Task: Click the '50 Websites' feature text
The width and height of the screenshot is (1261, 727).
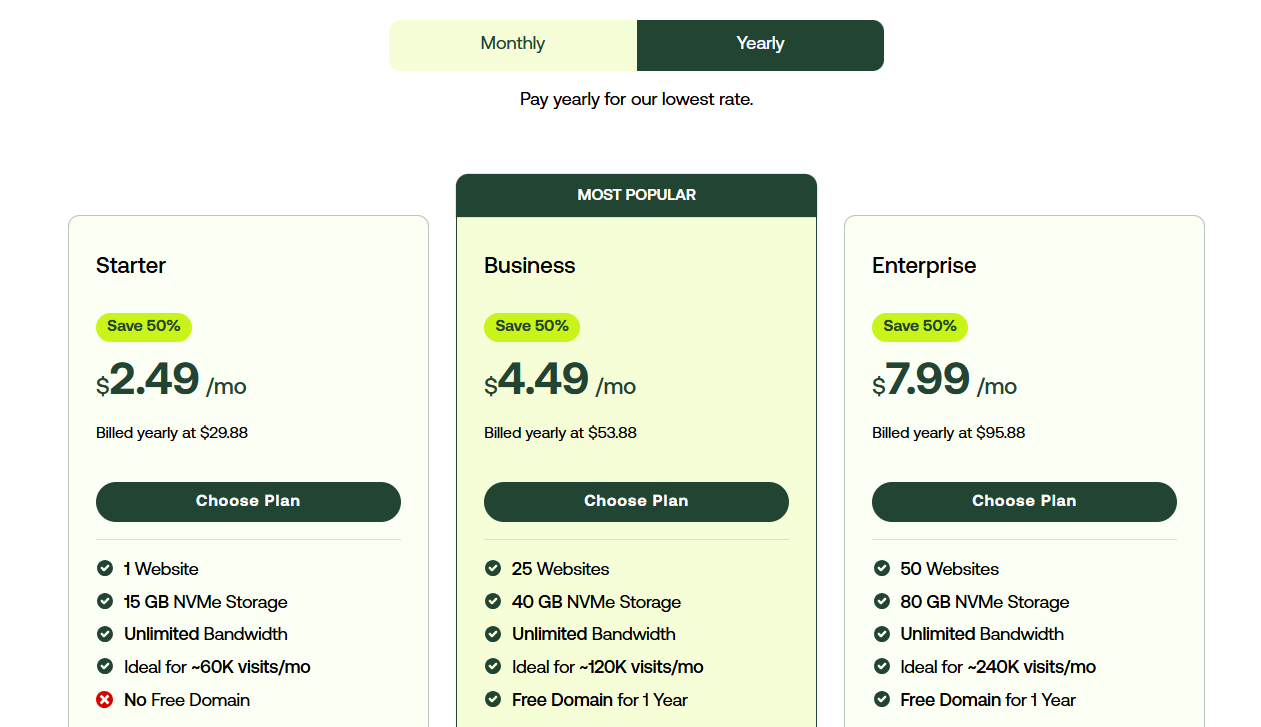Action: coord(950,569)
